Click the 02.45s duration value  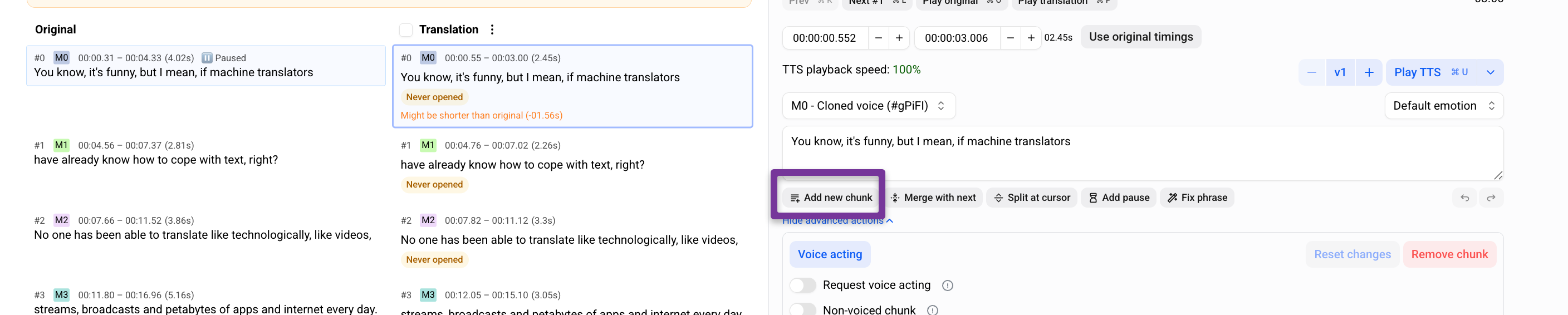point(1059,38)
